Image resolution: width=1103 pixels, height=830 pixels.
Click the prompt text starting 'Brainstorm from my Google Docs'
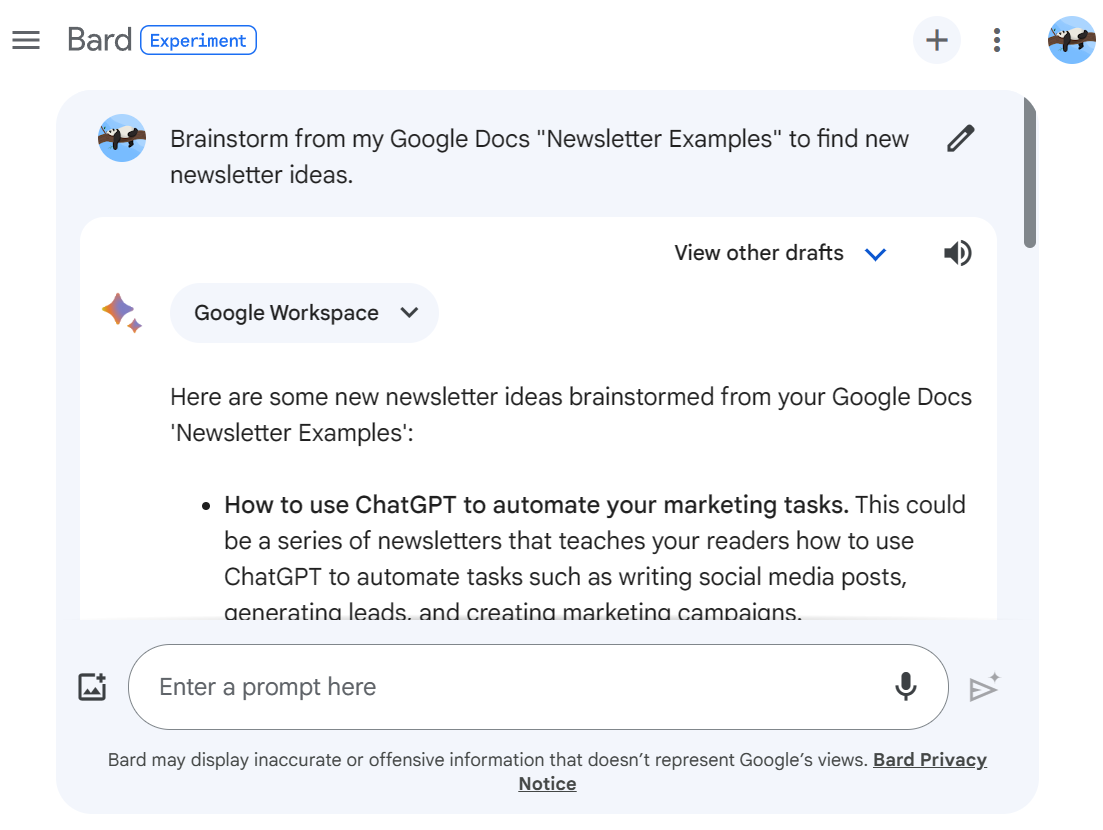[540, 156]
